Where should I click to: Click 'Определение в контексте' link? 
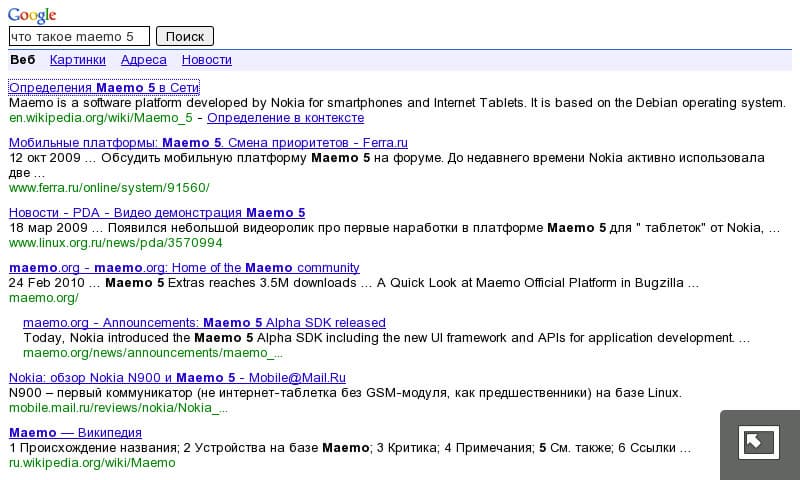(286, 118)
